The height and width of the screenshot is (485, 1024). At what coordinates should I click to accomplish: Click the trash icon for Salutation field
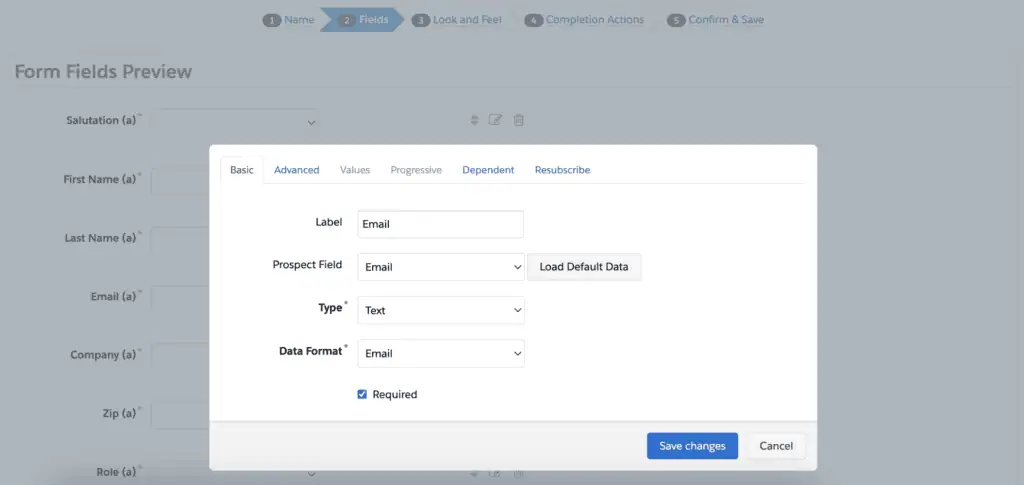[x=519, y=120]
